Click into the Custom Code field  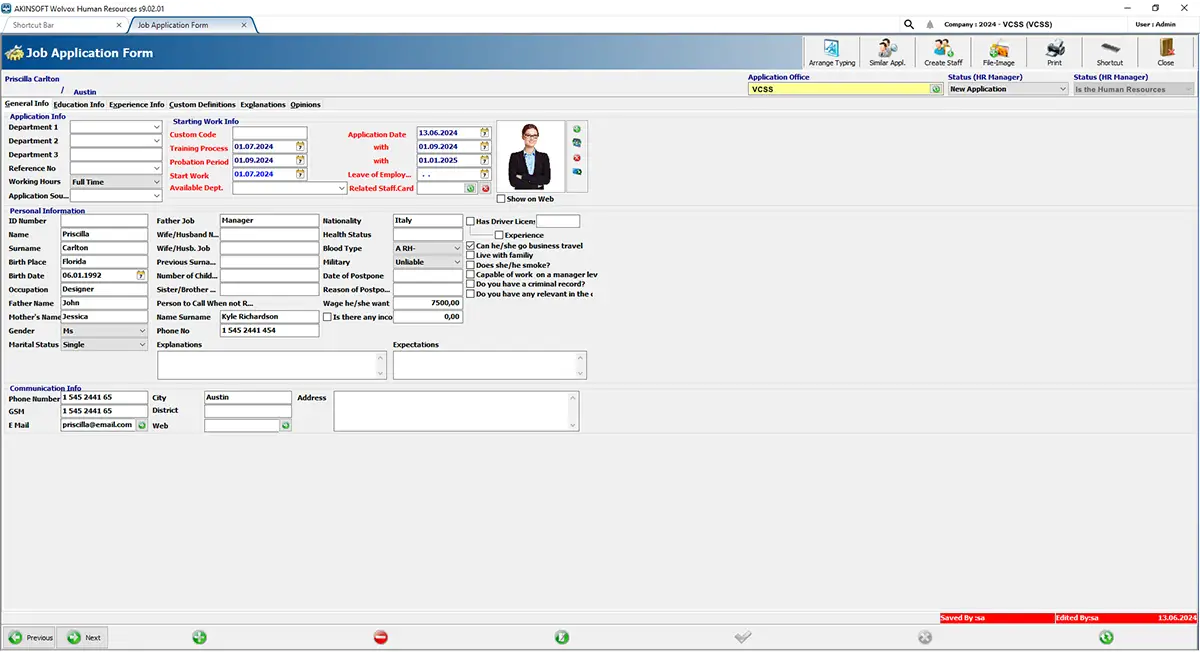(x=270, y=133)
